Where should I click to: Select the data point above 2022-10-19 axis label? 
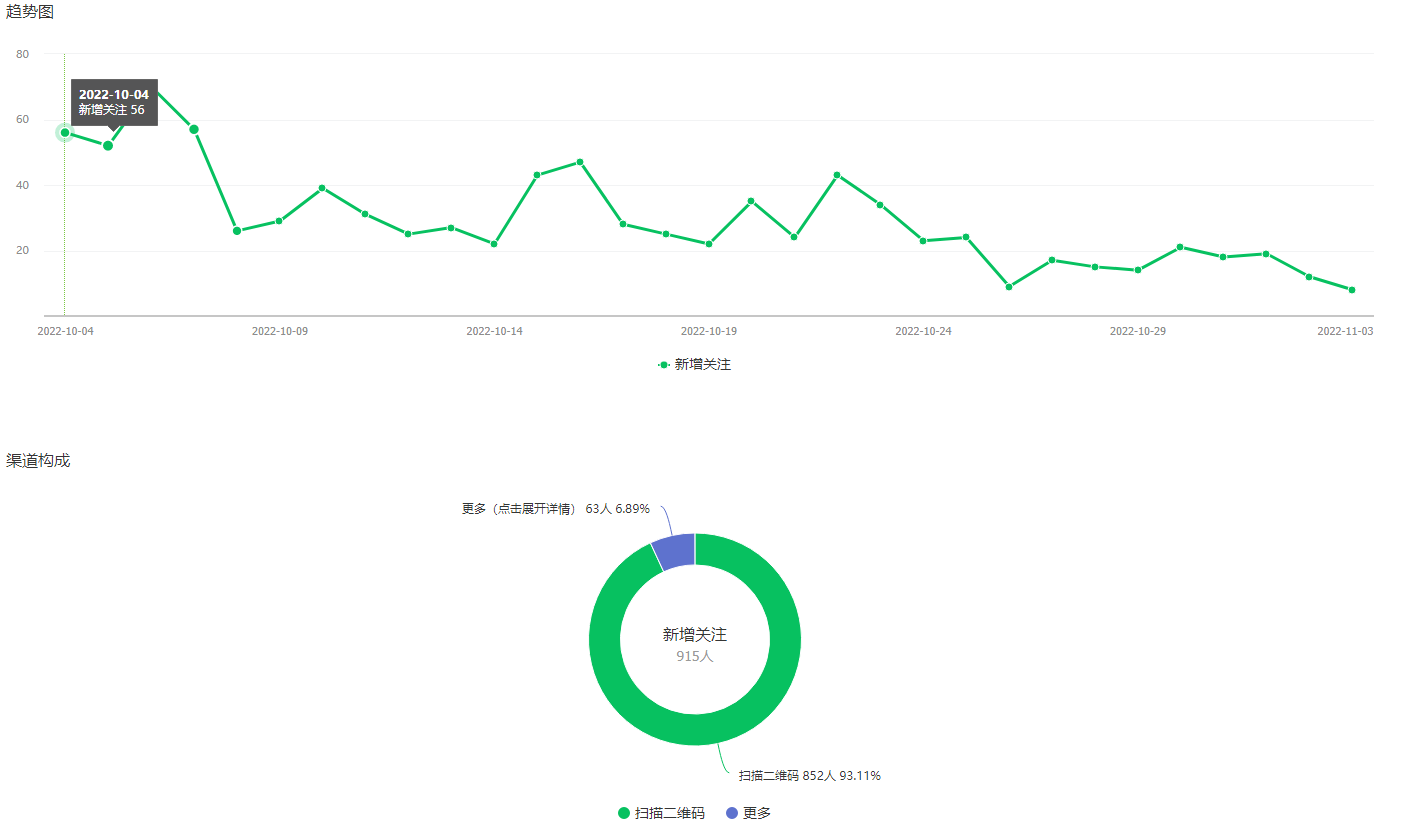click(x=709, y=244)
